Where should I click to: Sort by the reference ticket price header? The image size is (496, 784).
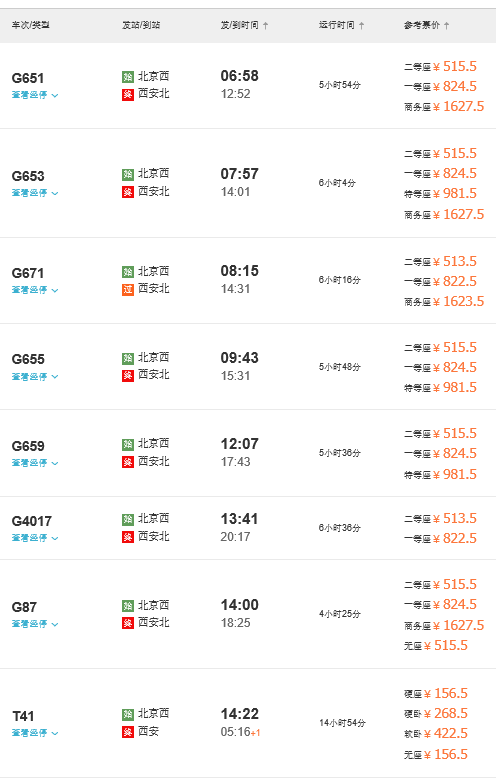tap(422, 25)
